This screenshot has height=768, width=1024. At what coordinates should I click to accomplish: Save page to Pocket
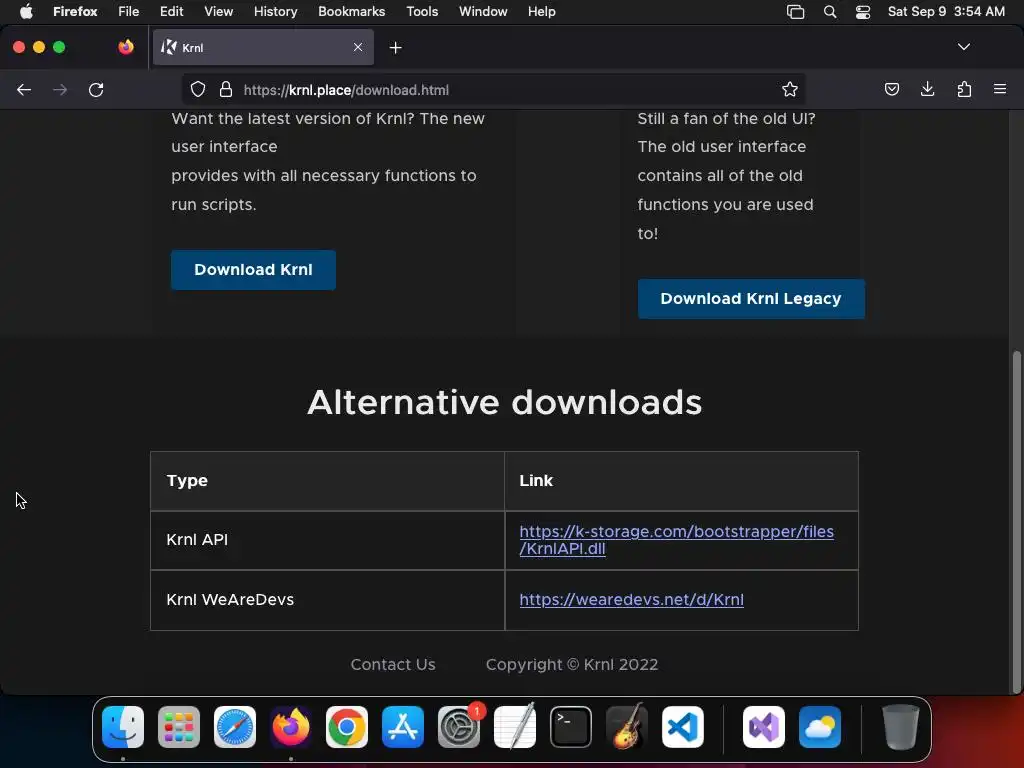click(x=891, y=89)
